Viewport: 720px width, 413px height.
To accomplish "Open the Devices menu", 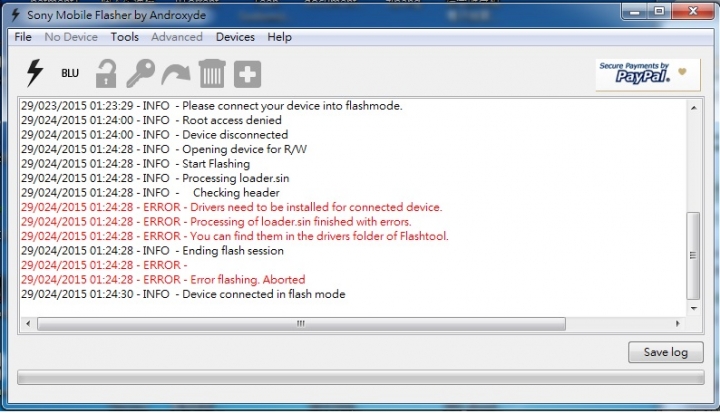I will tap(235, 37).
